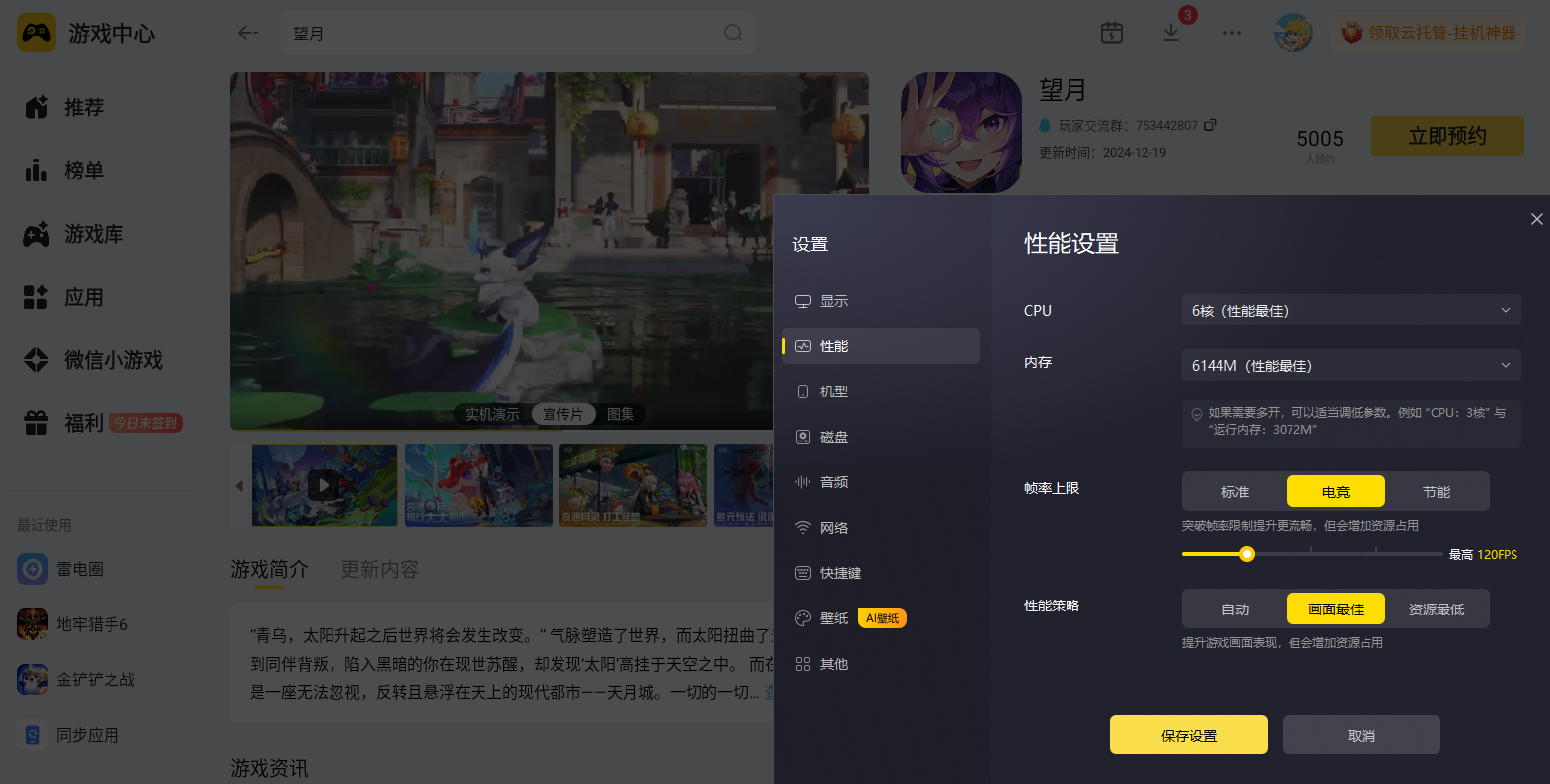Open the 游戏简介 tab
1550x784 pixels.
(x=269, y=569)
